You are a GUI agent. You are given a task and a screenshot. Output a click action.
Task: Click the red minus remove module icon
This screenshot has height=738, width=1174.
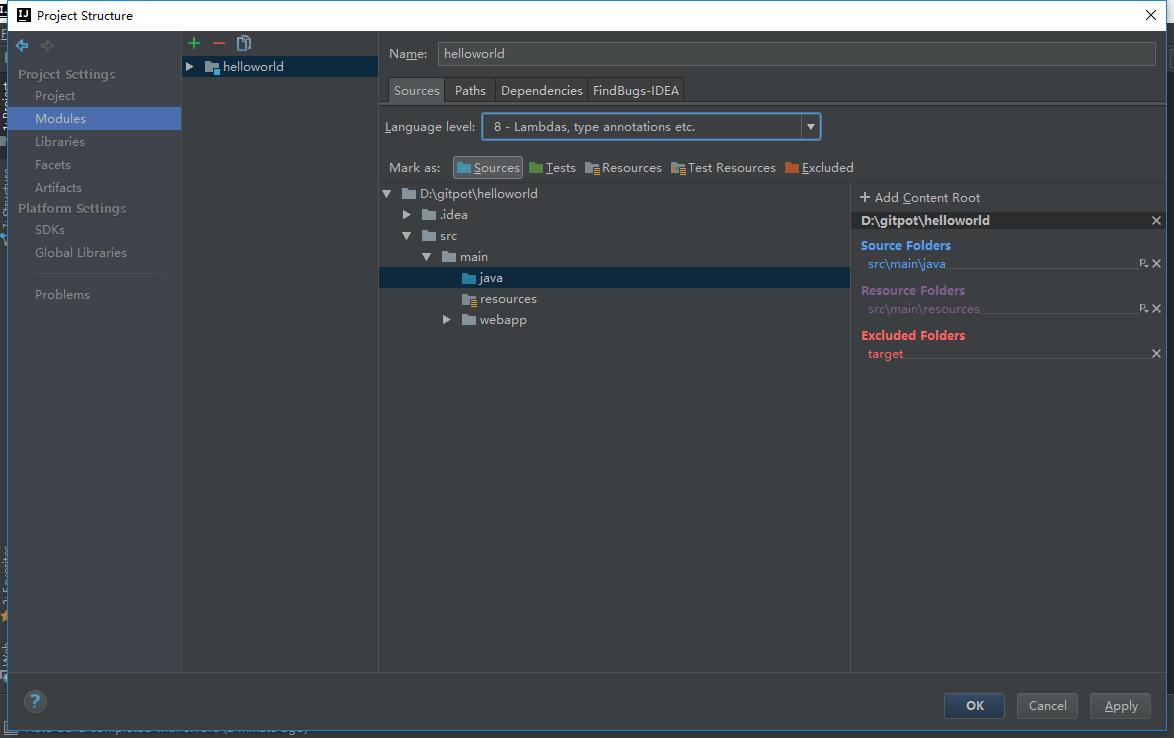point(219,43)
